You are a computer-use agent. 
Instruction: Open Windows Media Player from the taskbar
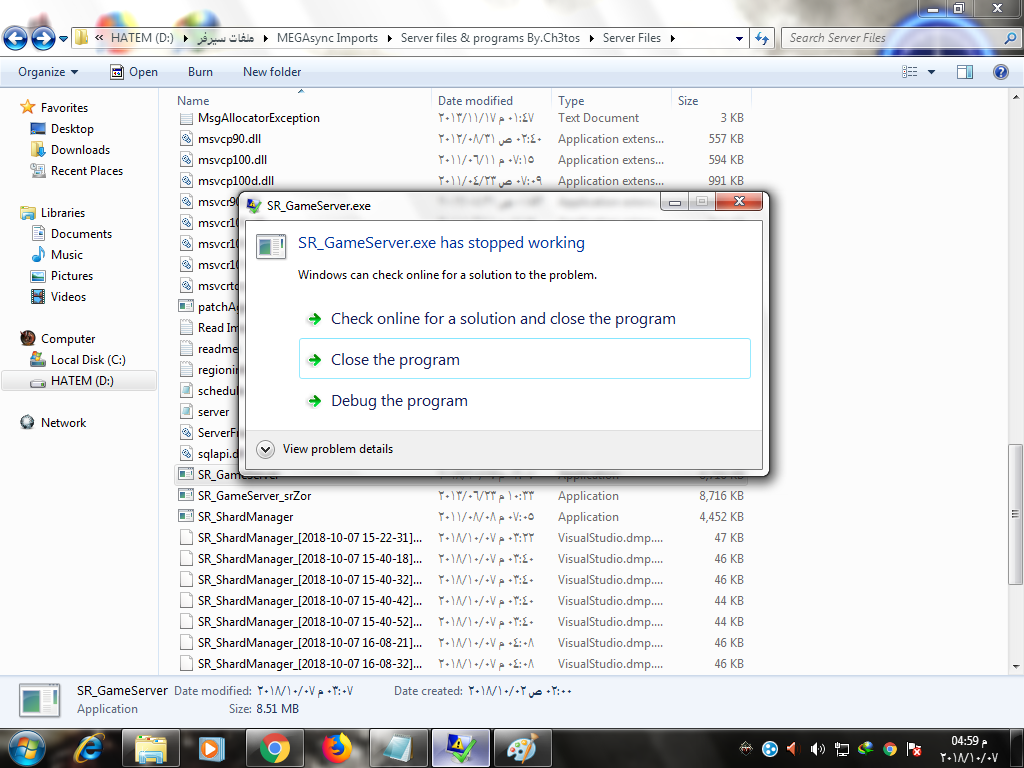point(211,748)
